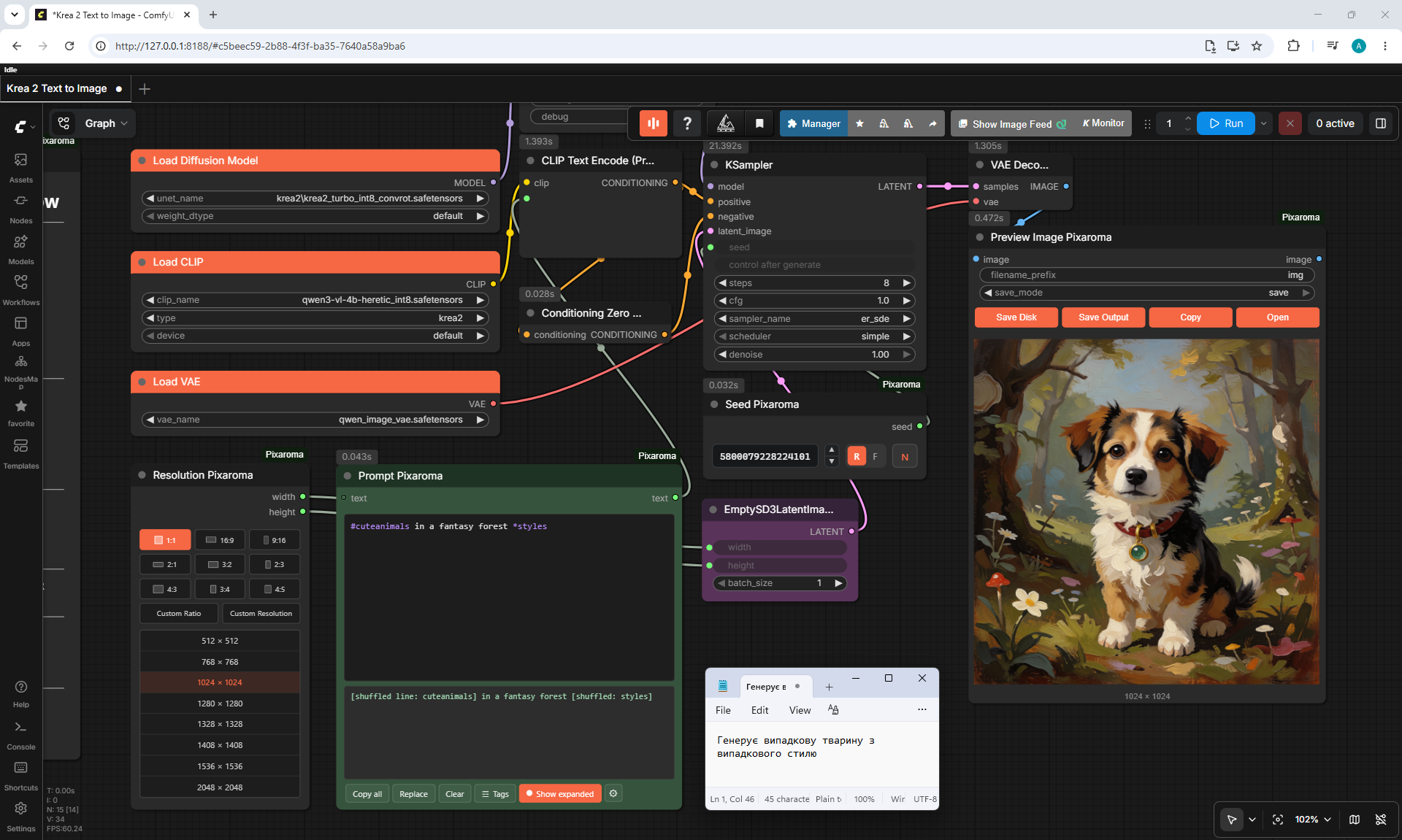Toggle minimap icon in bottom bar
This screenshot has width=1402, height=840.
coord(1355,820)
